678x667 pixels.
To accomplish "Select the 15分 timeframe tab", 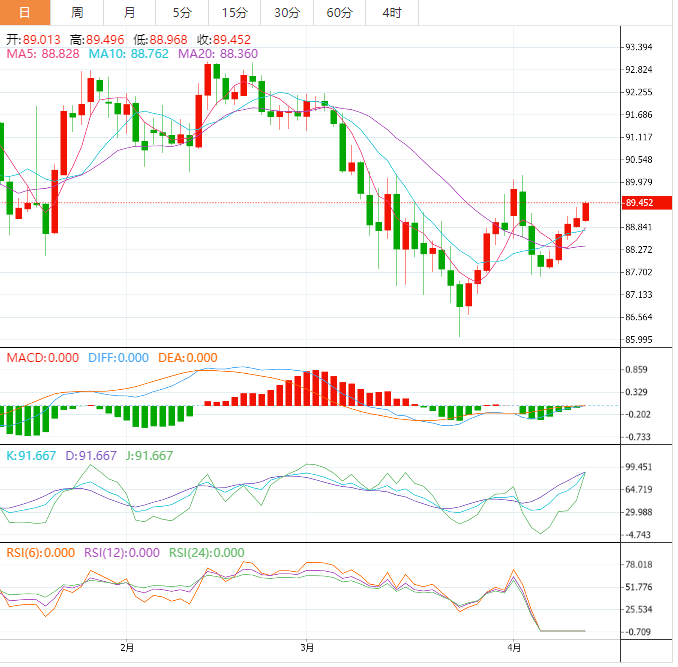I will (234, 13).
